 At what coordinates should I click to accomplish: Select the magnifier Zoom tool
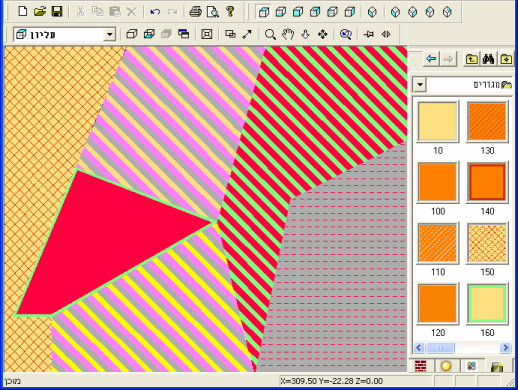tap(270, 34)
